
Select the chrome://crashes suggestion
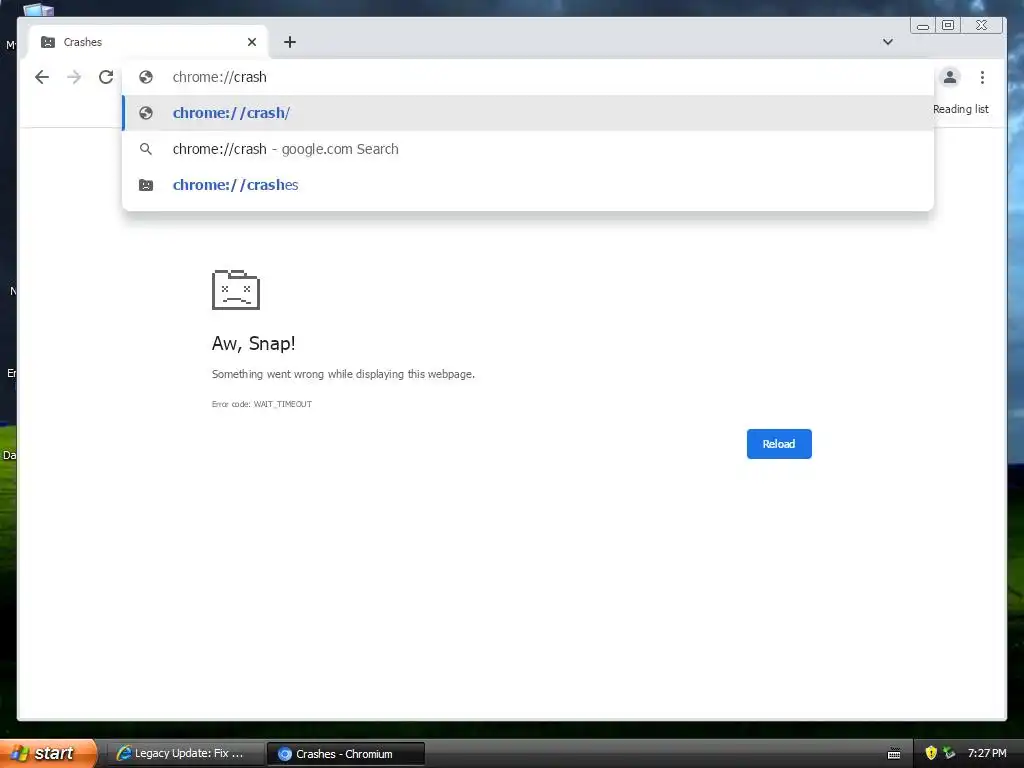(x=528, y=185)
